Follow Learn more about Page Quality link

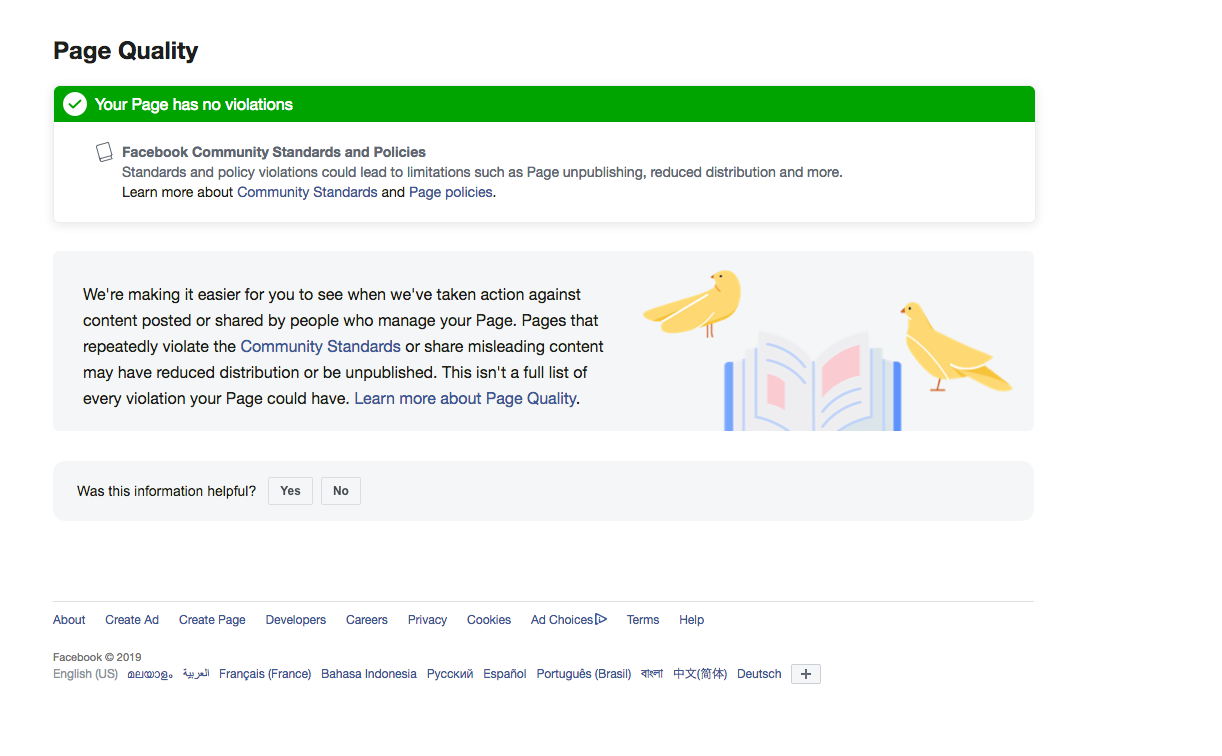[465, 398]
